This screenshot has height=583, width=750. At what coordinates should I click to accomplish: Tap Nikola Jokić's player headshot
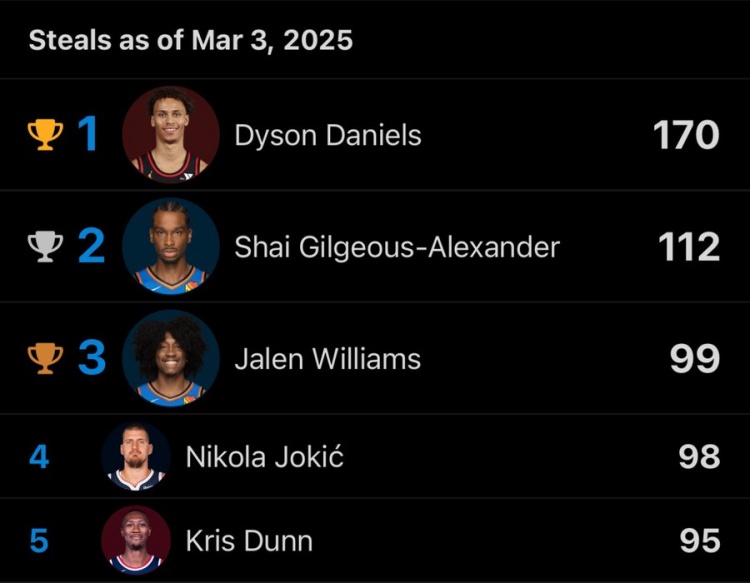(136, 457)
